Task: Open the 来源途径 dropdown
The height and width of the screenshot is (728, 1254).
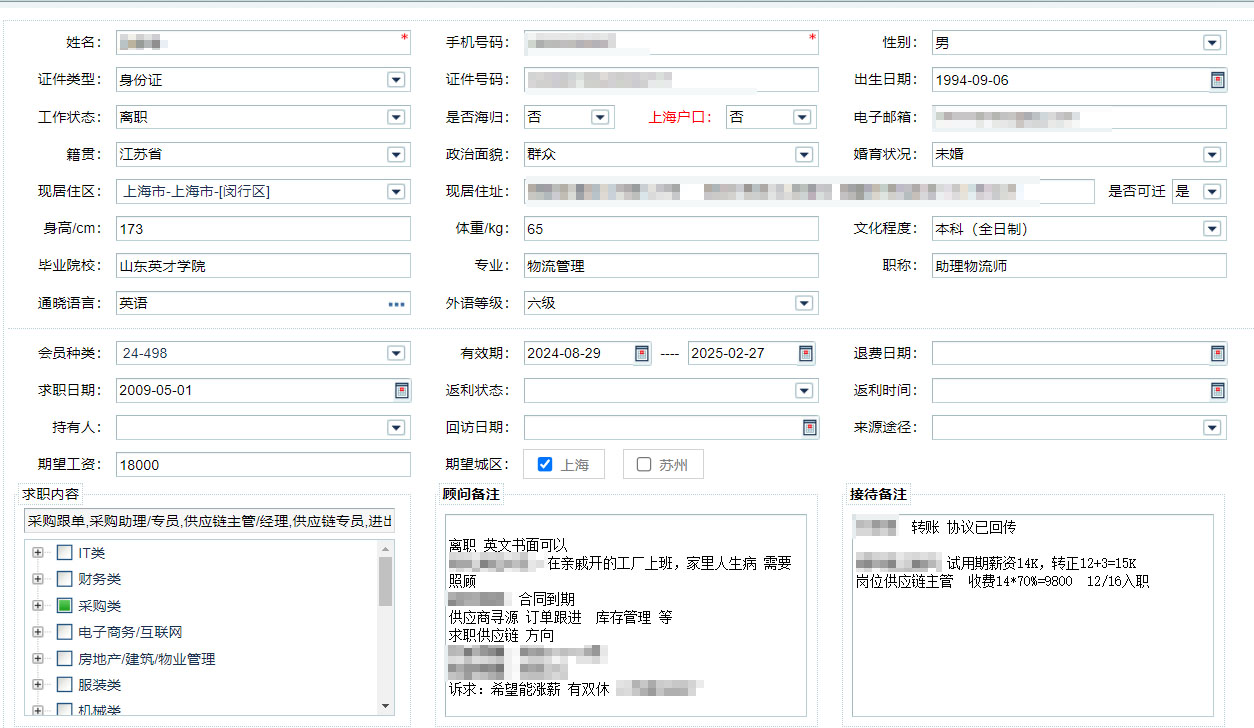Action: (1212, 427)
